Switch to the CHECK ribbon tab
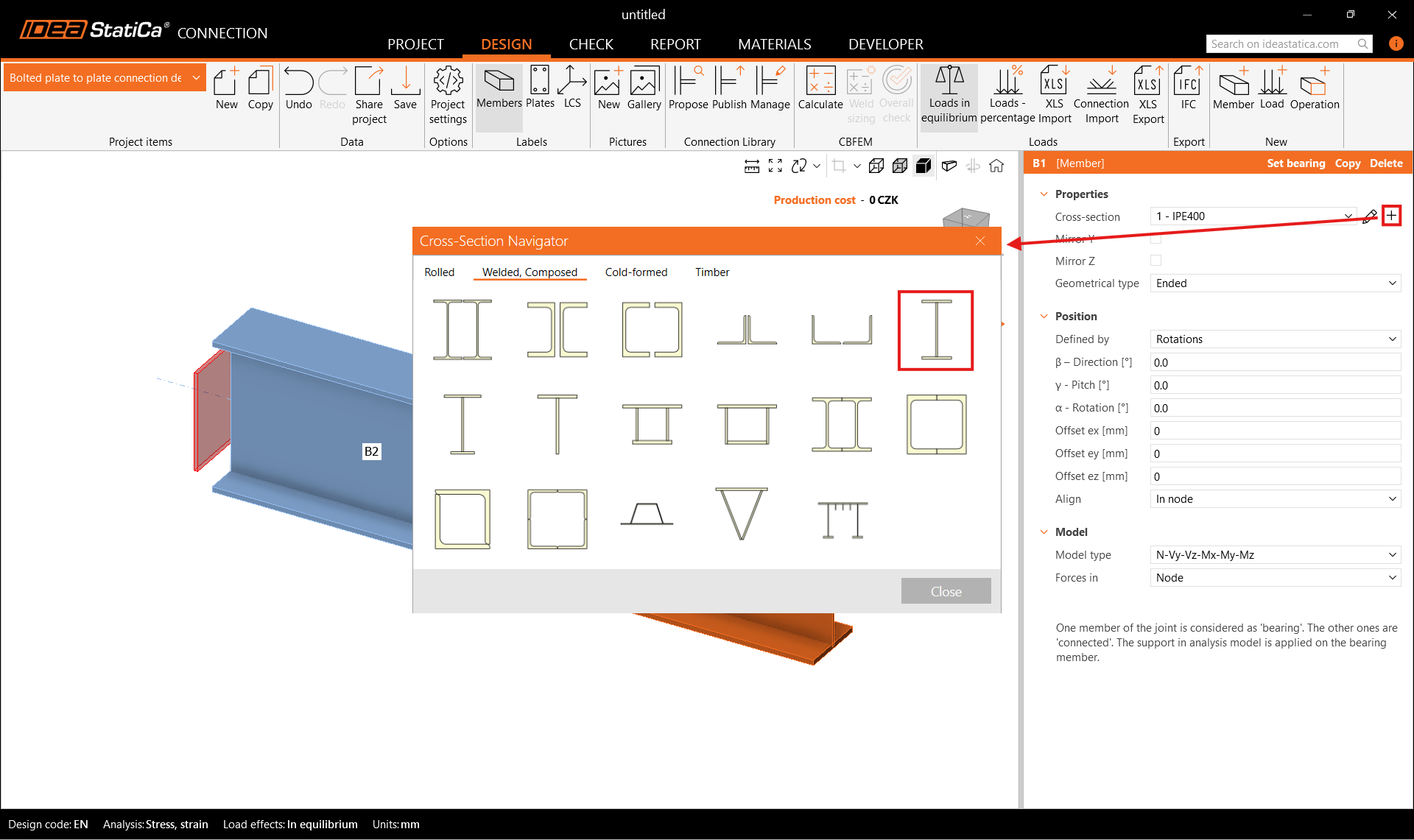Image resolution: width=1414 pixels, height=840 pixels. 591,44
